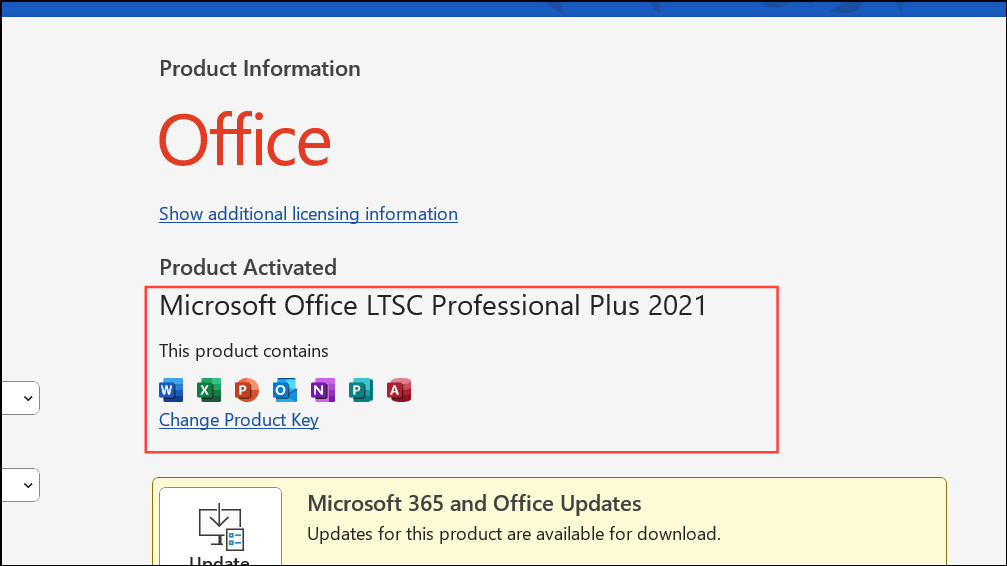Viewport: 1007px width, 566px height.
Task: Click the Microsoft 365 and Office Updates heading
Action: pyautogui.click(x=474, y=503)
